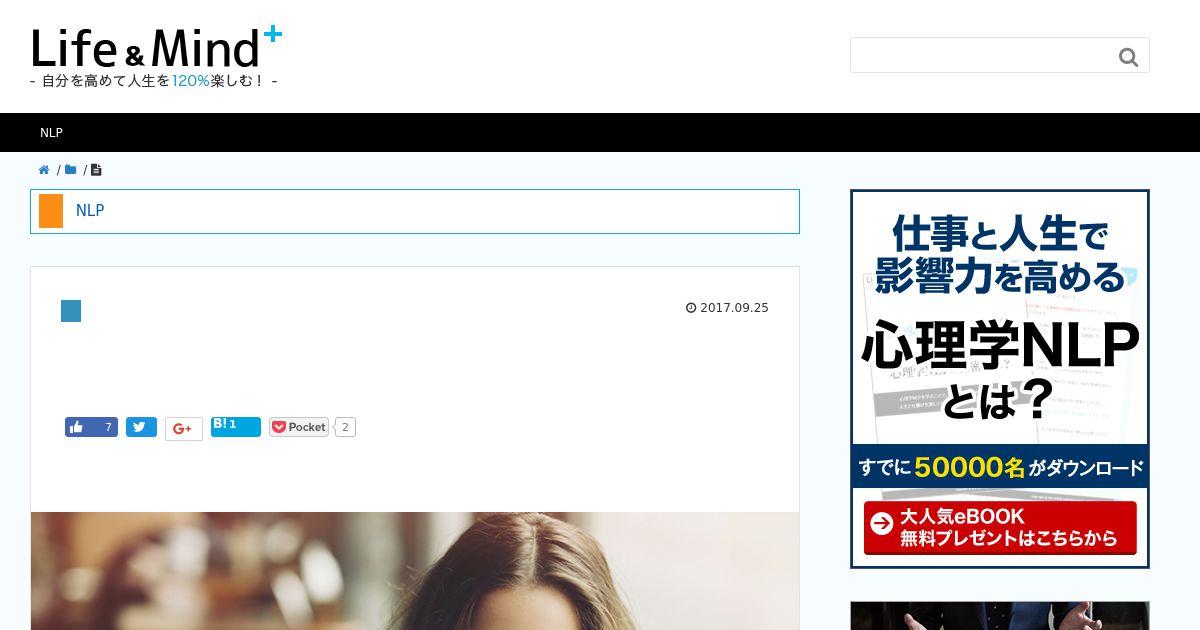
Task: Open the NLP category heading link
Action: point(90,211)
